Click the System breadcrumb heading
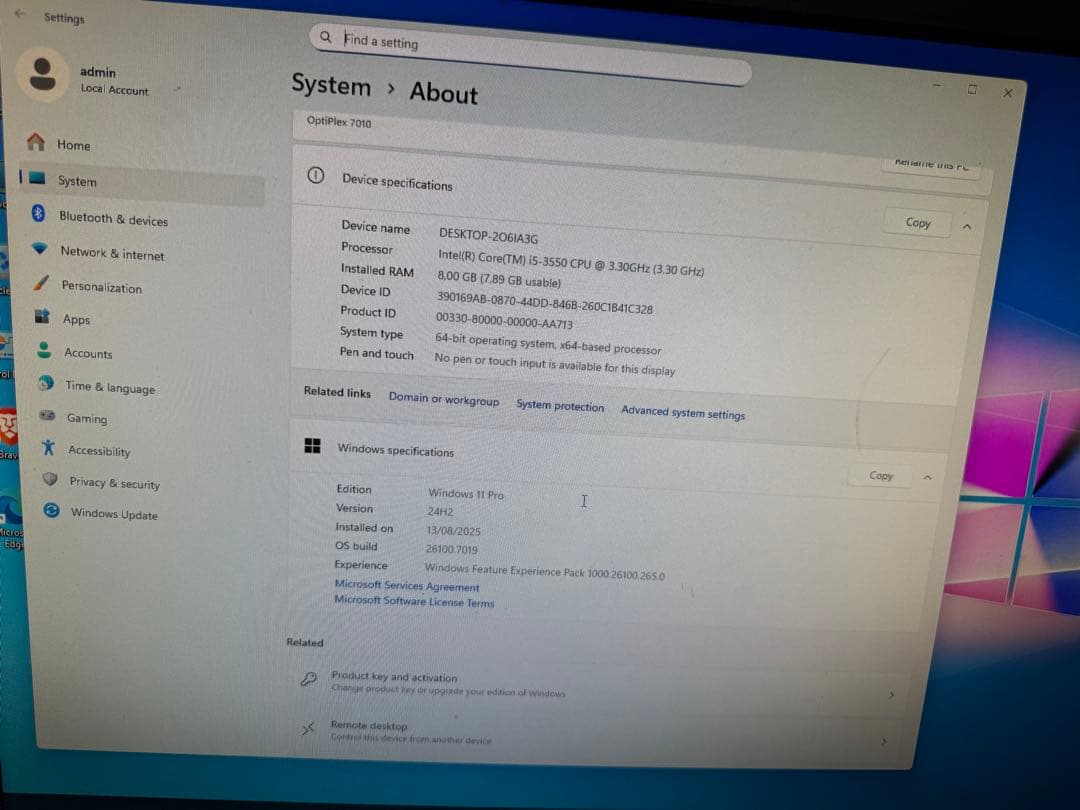This screenshot has width=1080, height=810. click(331, 85)
